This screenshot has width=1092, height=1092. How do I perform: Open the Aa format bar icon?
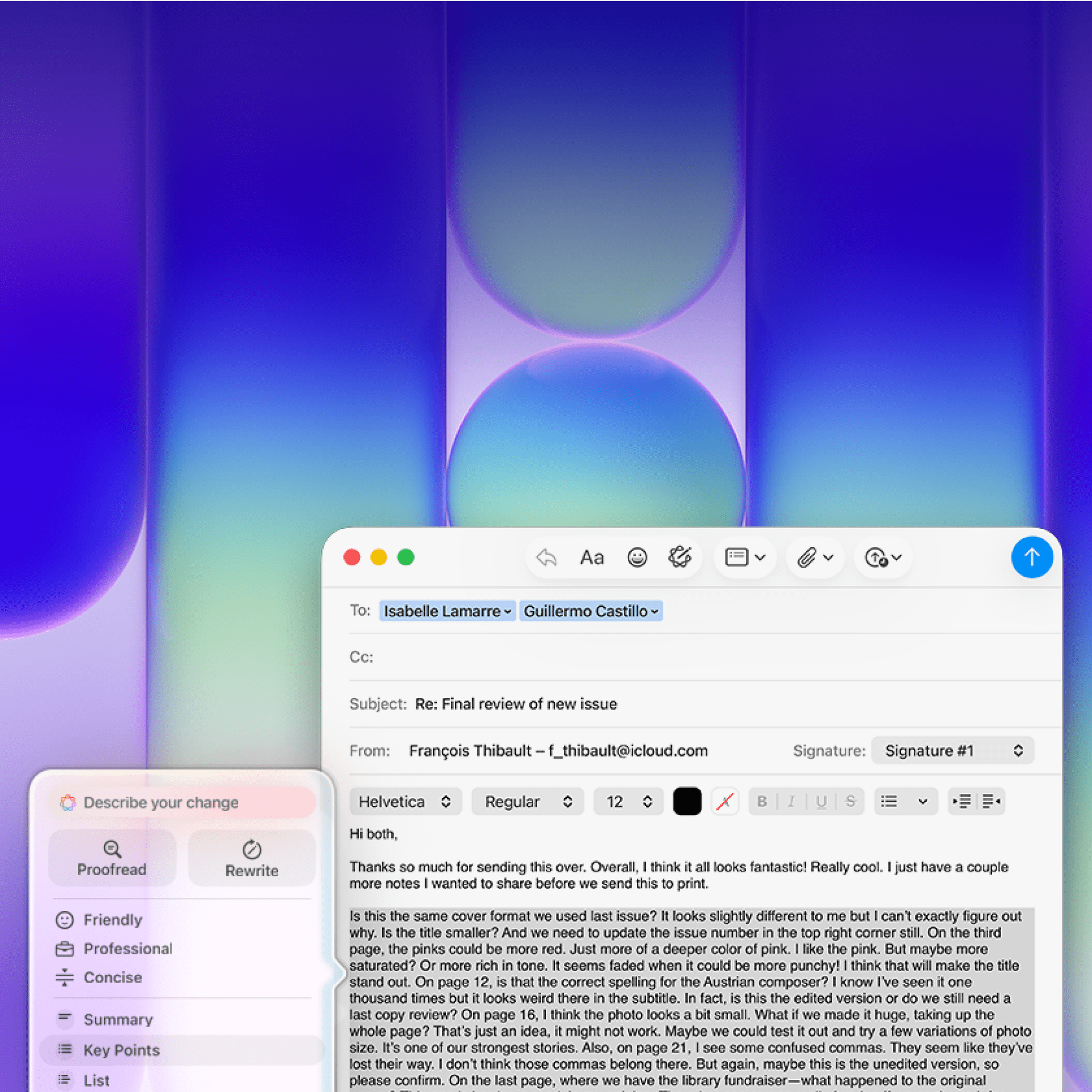(x=591, y=557)
